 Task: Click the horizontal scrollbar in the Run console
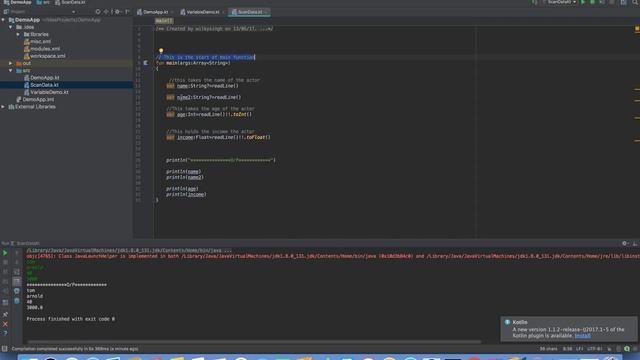[254, 342]
